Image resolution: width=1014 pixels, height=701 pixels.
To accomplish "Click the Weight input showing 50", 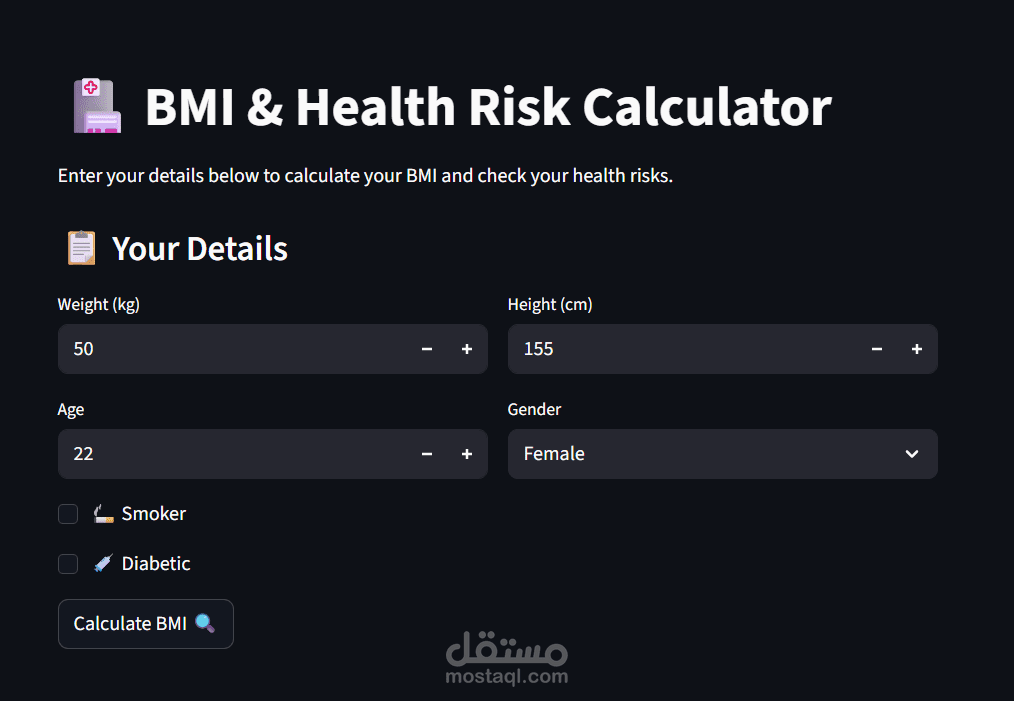I will [200, 349].
